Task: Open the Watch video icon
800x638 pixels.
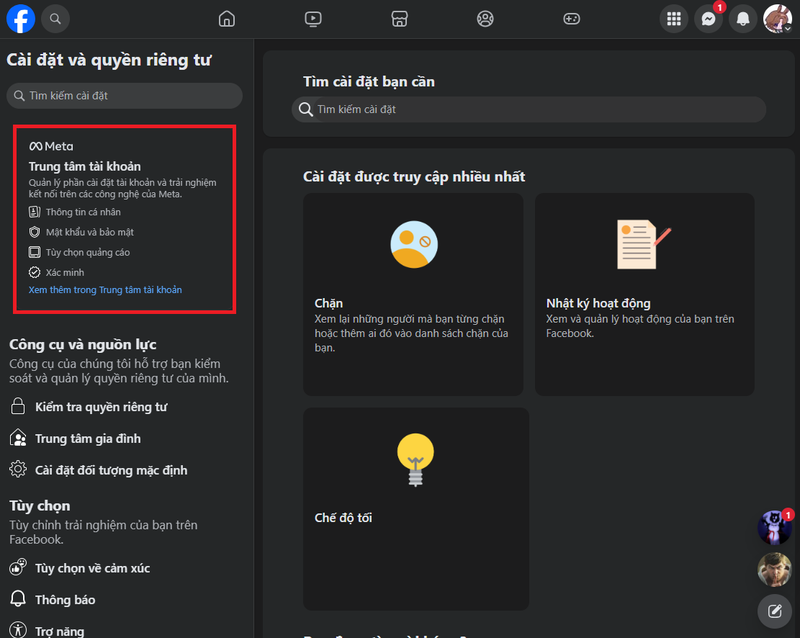Action: click(x=313, y=19)
